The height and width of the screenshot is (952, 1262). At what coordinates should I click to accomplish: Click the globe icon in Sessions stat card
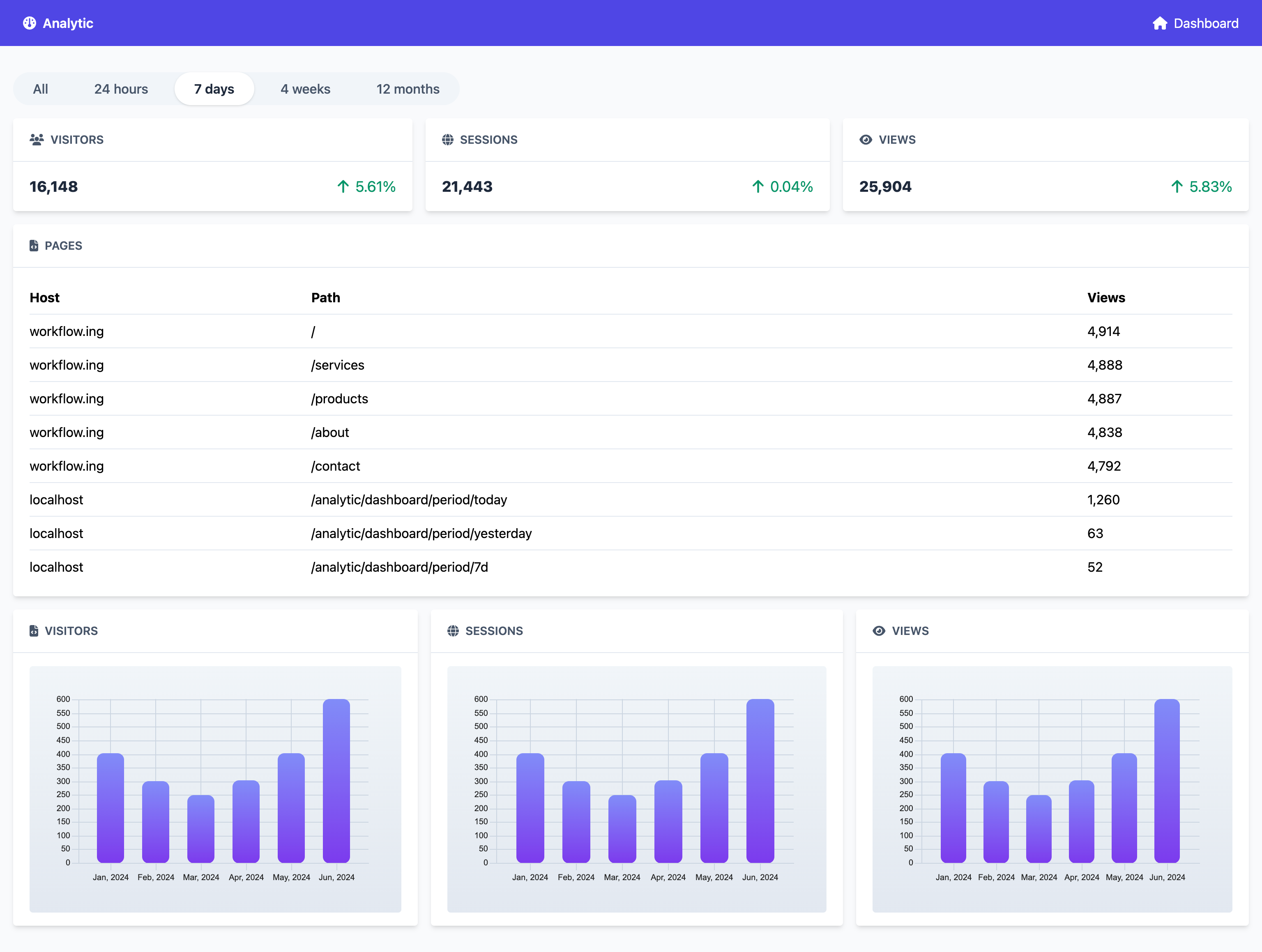(x=448, y=140)
